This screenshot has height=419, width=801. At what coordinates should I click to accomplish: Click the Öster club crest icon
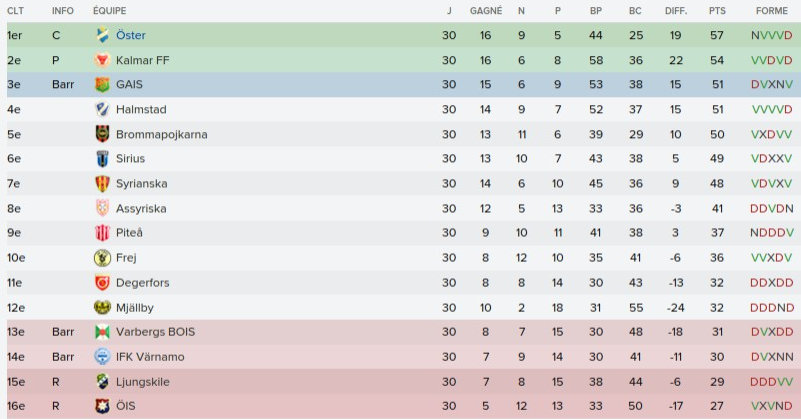(102, 35)
